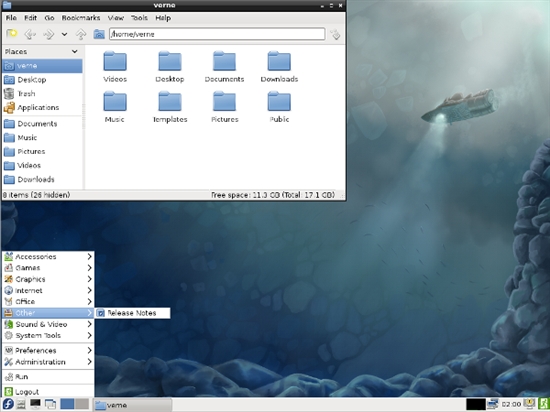The height and width of the screenshot is (412, 550).
Task: Go to parent folder with up arrow
Action: [81, 34]
